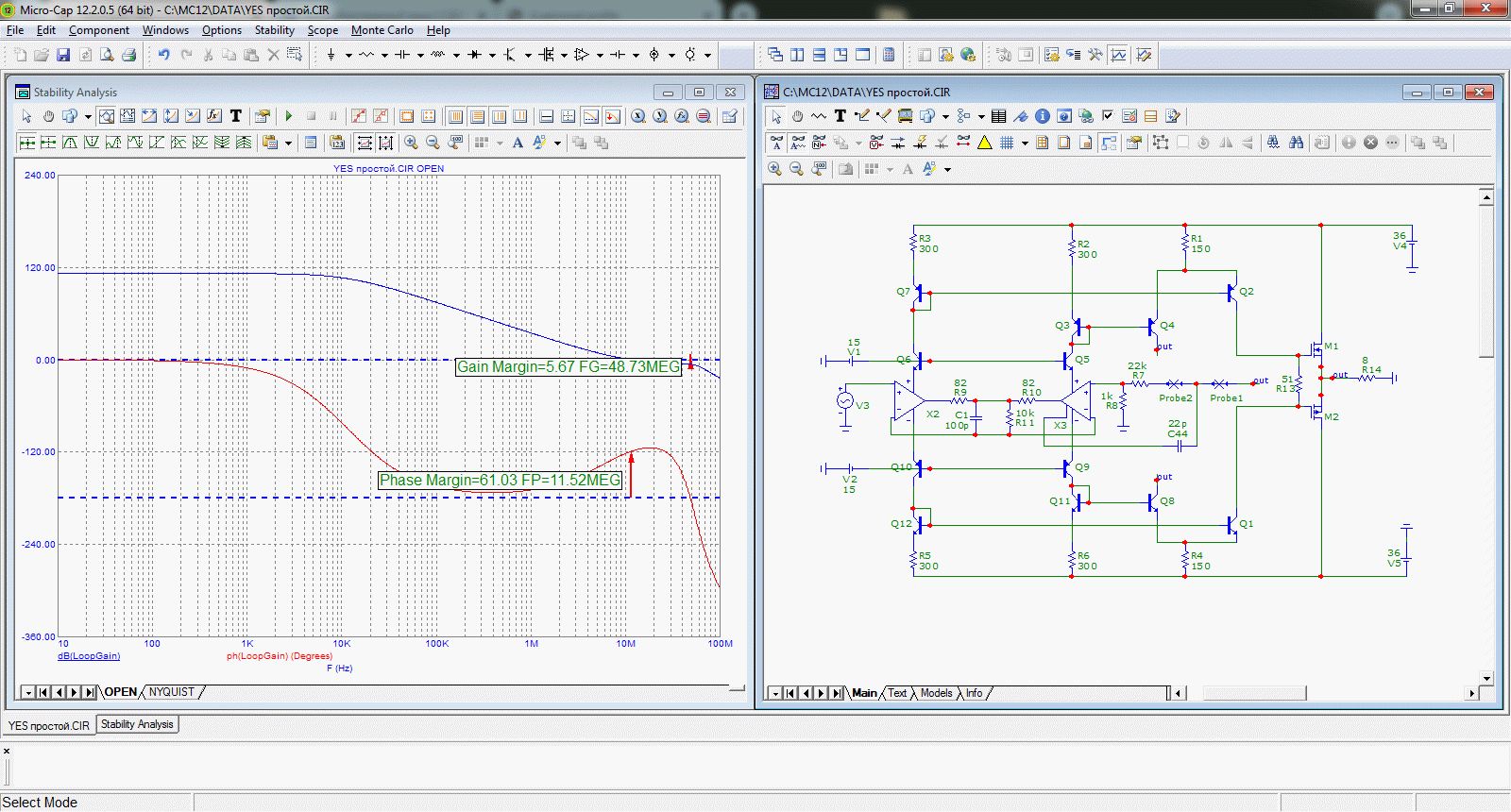Image resolution: width=1511 pixels, height=812 pixels.
Task: Click the blue Info mode icon
Action: click(1042, 116)
